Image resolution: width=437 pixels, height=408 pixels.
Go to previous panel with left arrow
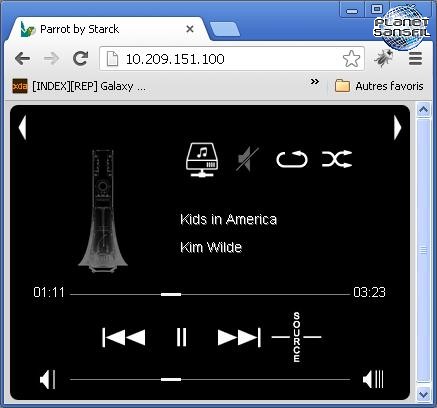tap(22, 127)
